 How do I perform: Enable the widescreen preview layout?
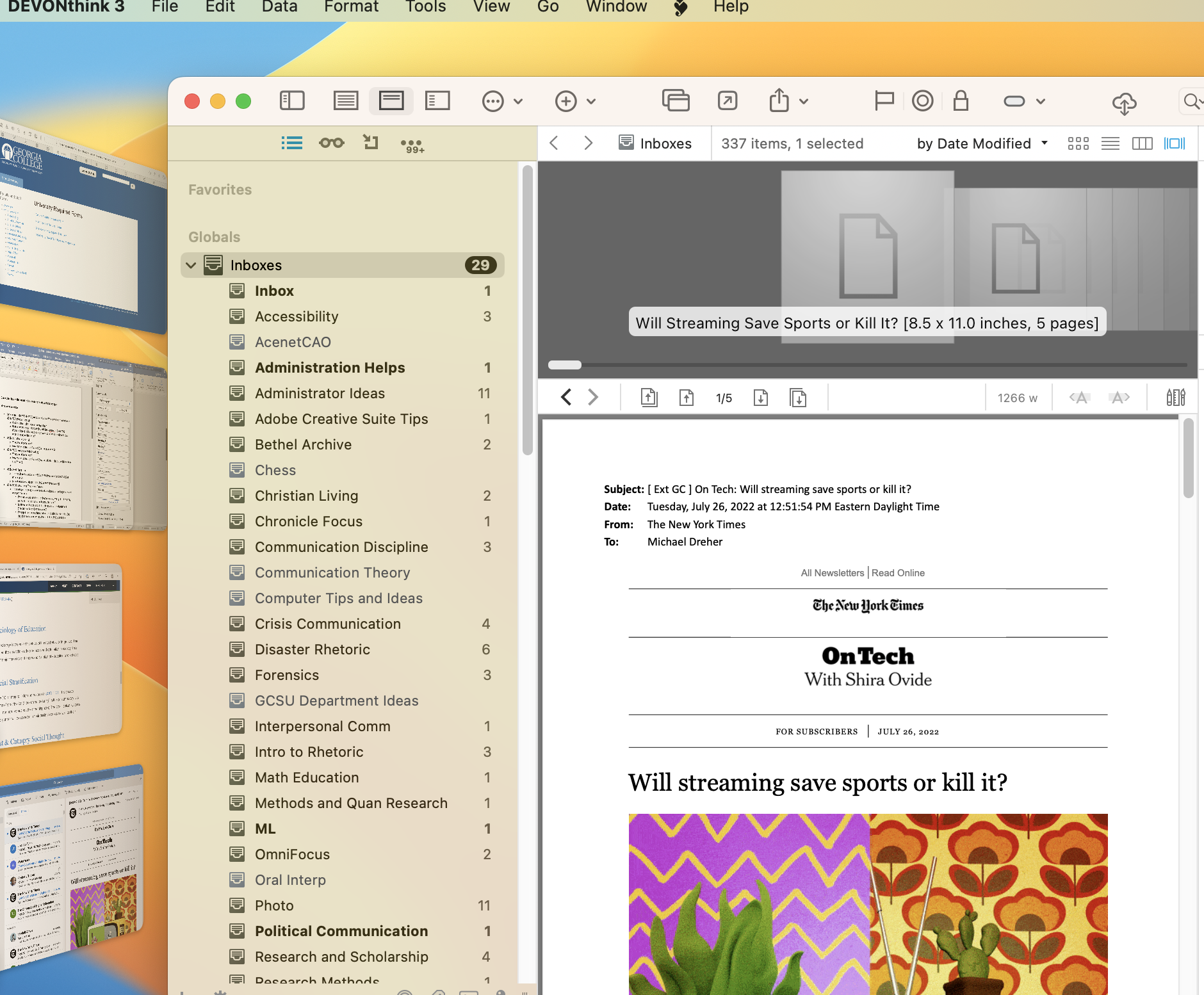[x=1176, y=143]
